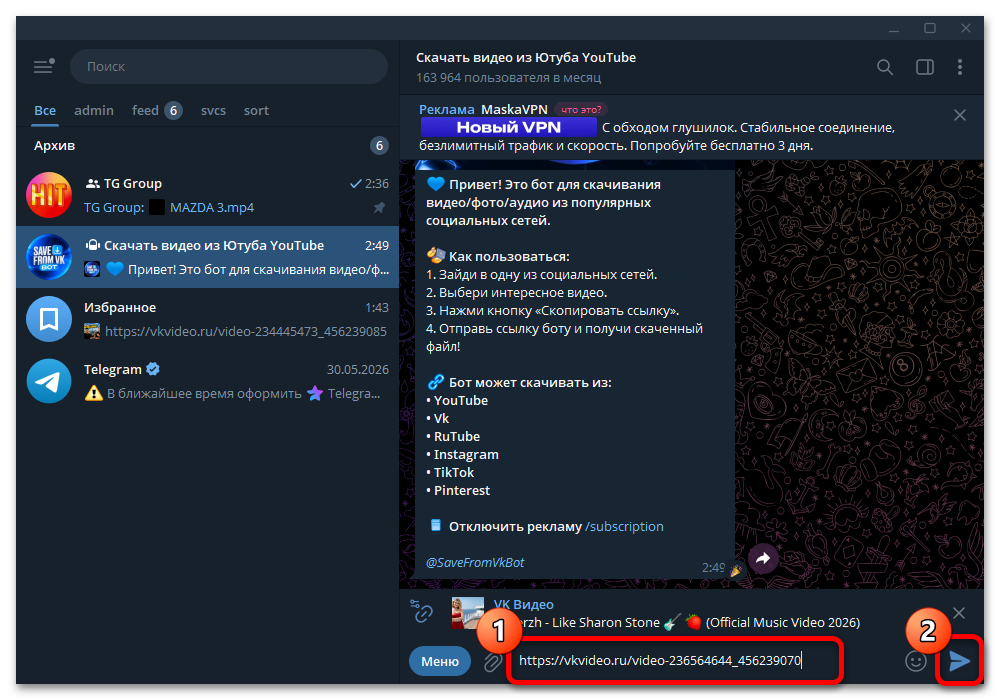Open the Реклама MaskaVPN sponsor link

click(483, 110)
